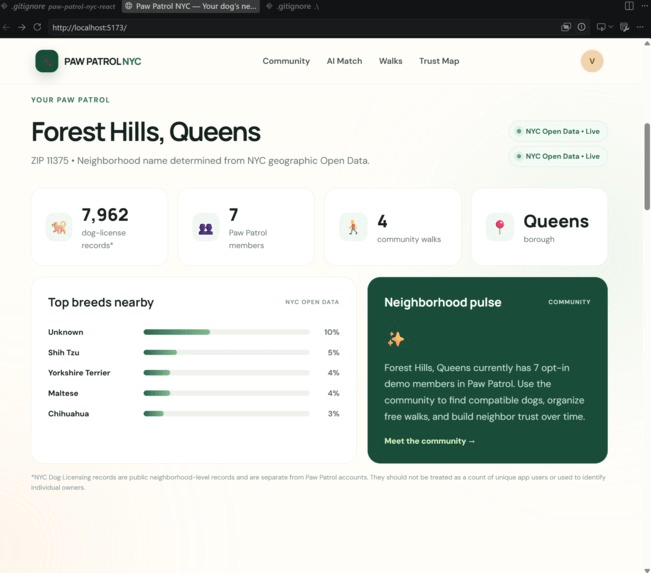Click the open-in-window icon beside the address bar
This screenshot has width=651, height=573.
click(x=566, y=27)
